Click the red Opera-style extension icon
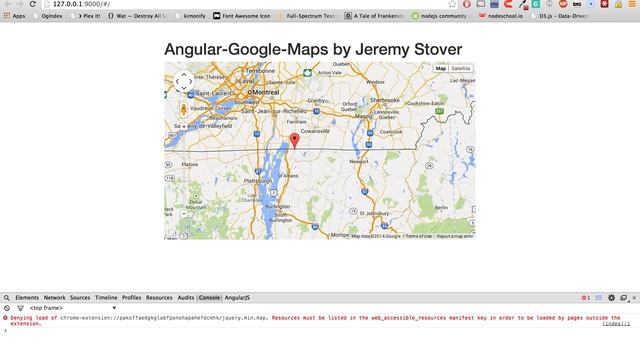Viewport: 640px width, 360px height. (x=467, y=4)
